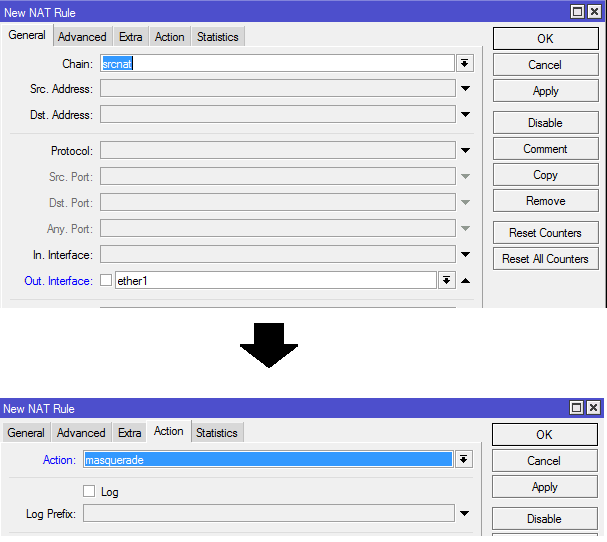The image size is (607, 542).
Task: Expand the Src. Address field
Action: pos(465,89)
